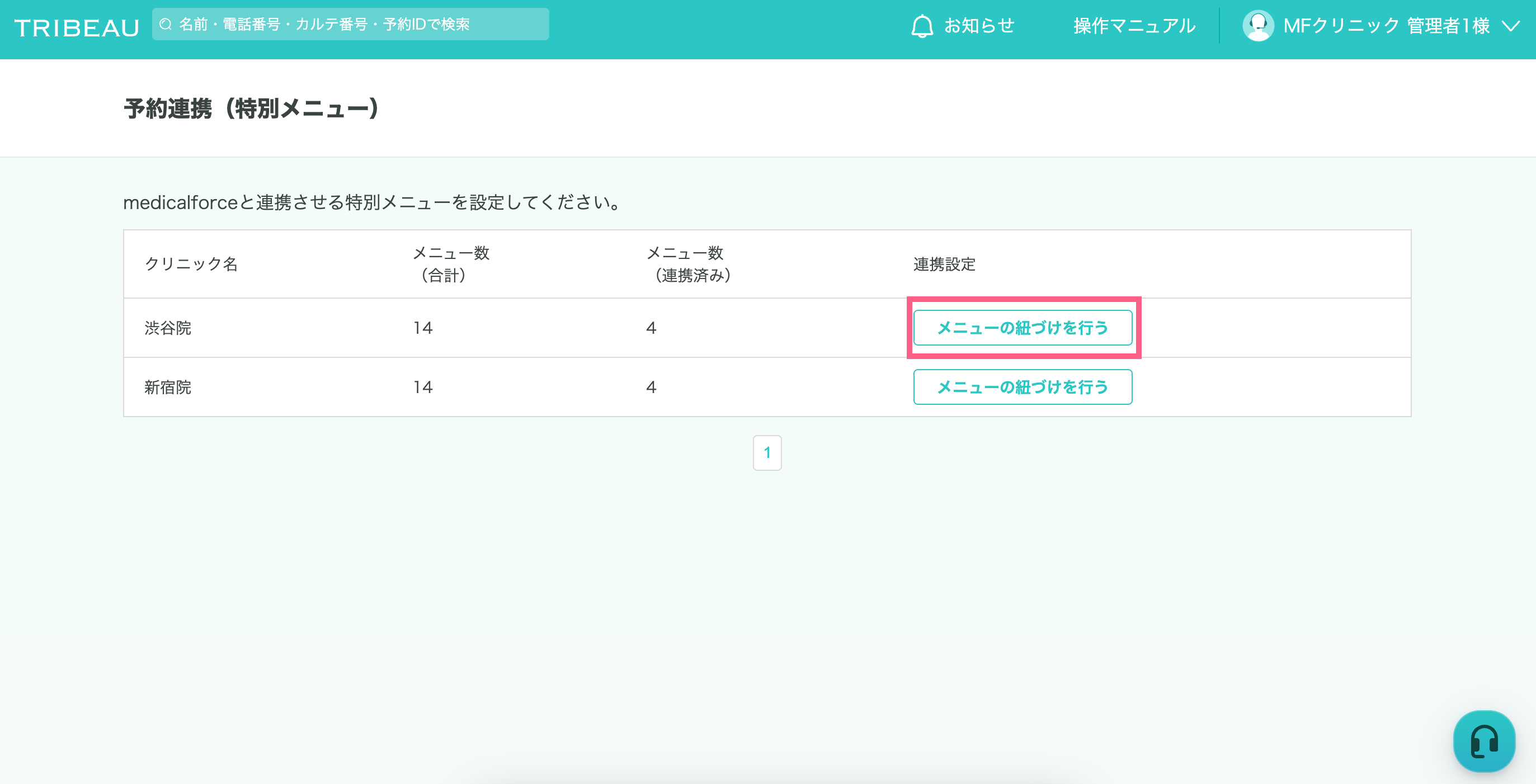
Task: Click the search magnifier icon
Action: [x=166, y=25]
